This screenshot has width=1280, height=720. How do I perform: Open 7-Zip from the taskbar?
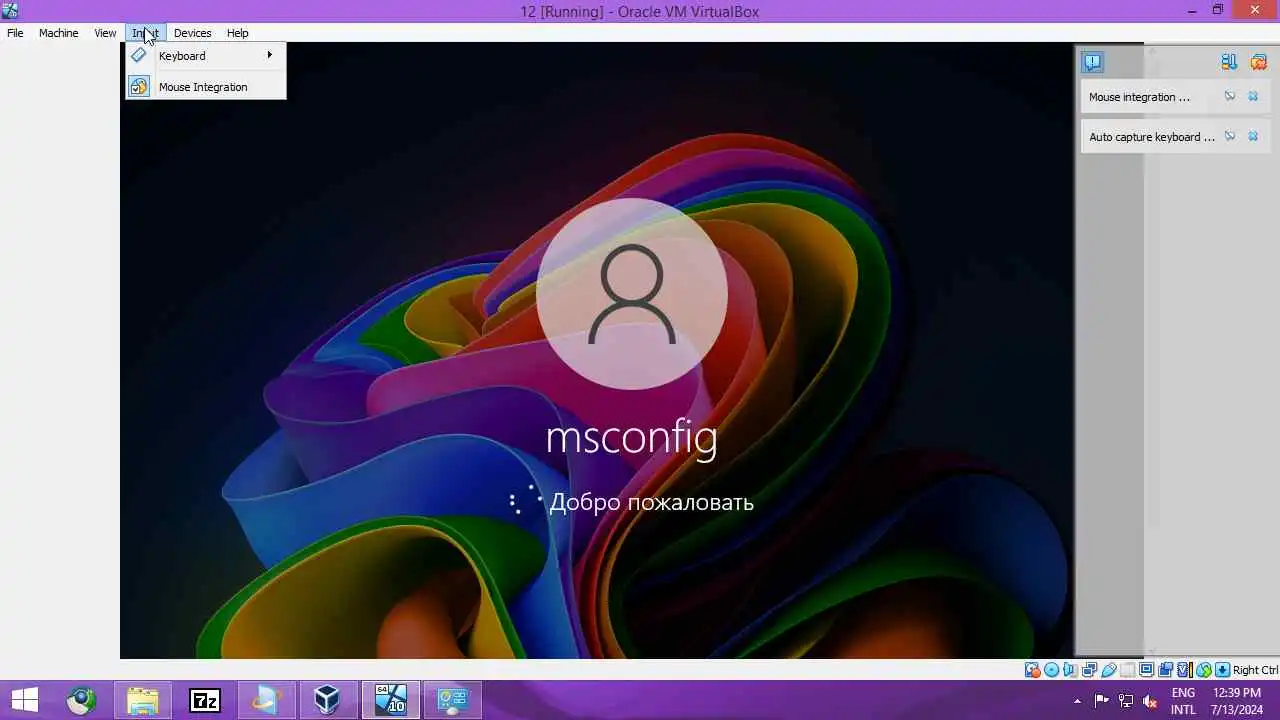(x=205, y=700)
